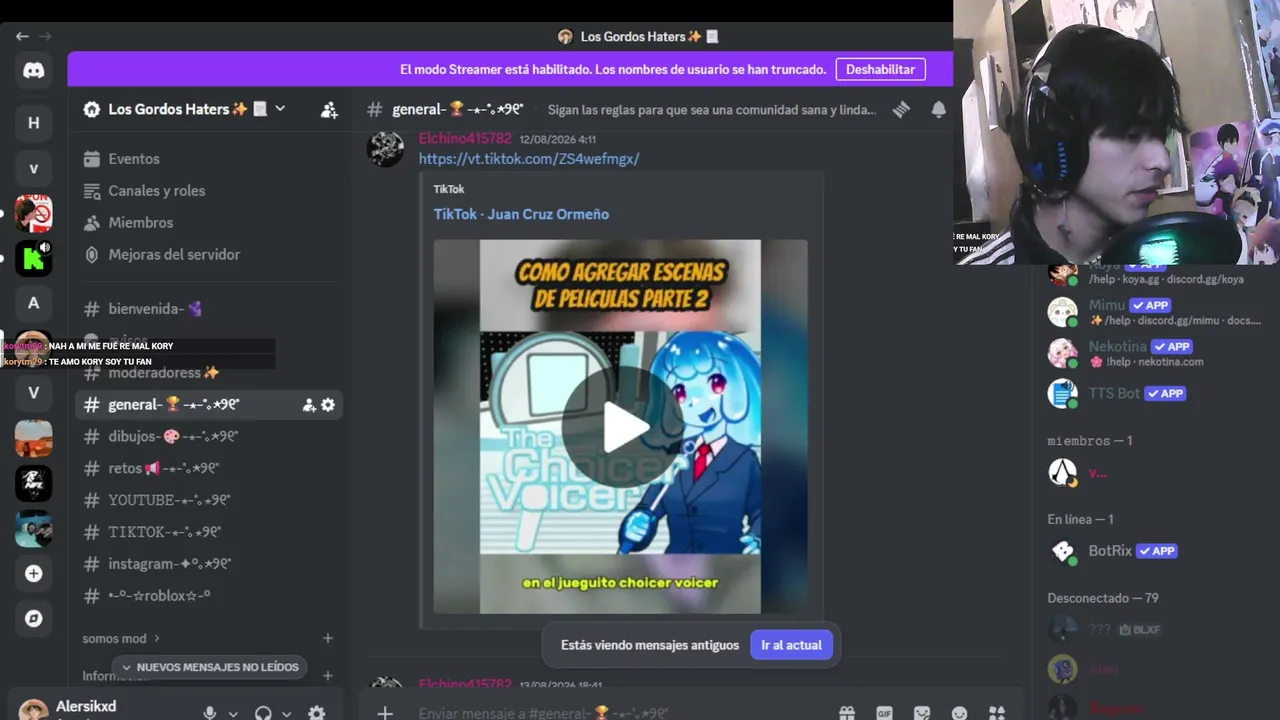Open BotRix in member list
This screenshot has height=720, width=1280.
[1155, 551]
